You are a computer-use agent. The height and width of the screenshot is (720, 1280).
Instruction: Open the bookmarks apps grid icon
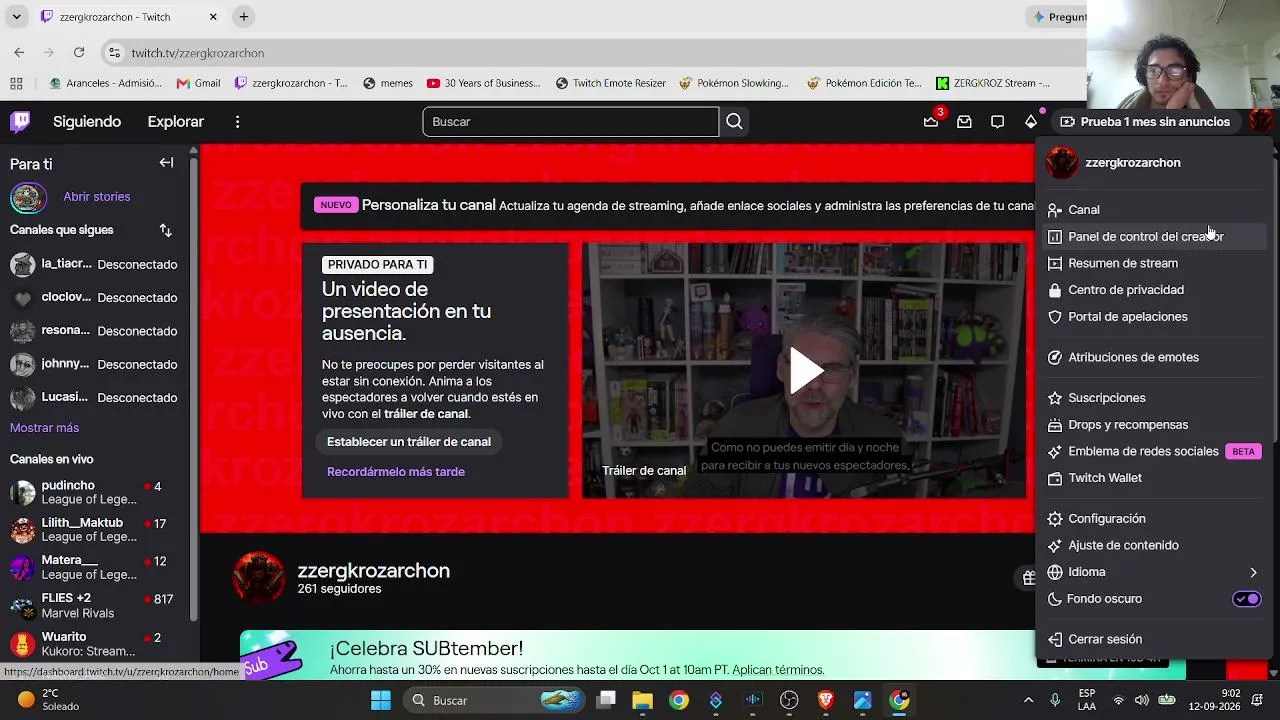click(x=16, y=83)
